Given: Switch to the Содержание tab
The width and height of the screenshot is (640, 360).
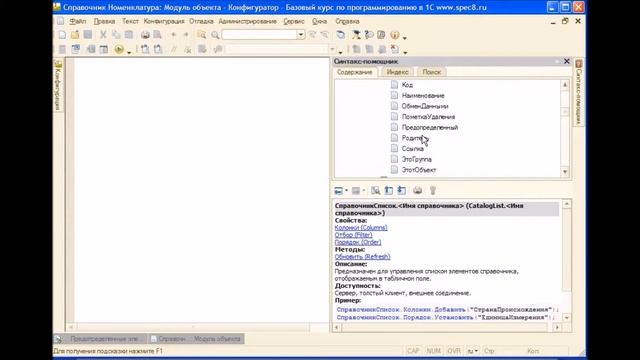Looking at the screenshot, I should [354, 72].
